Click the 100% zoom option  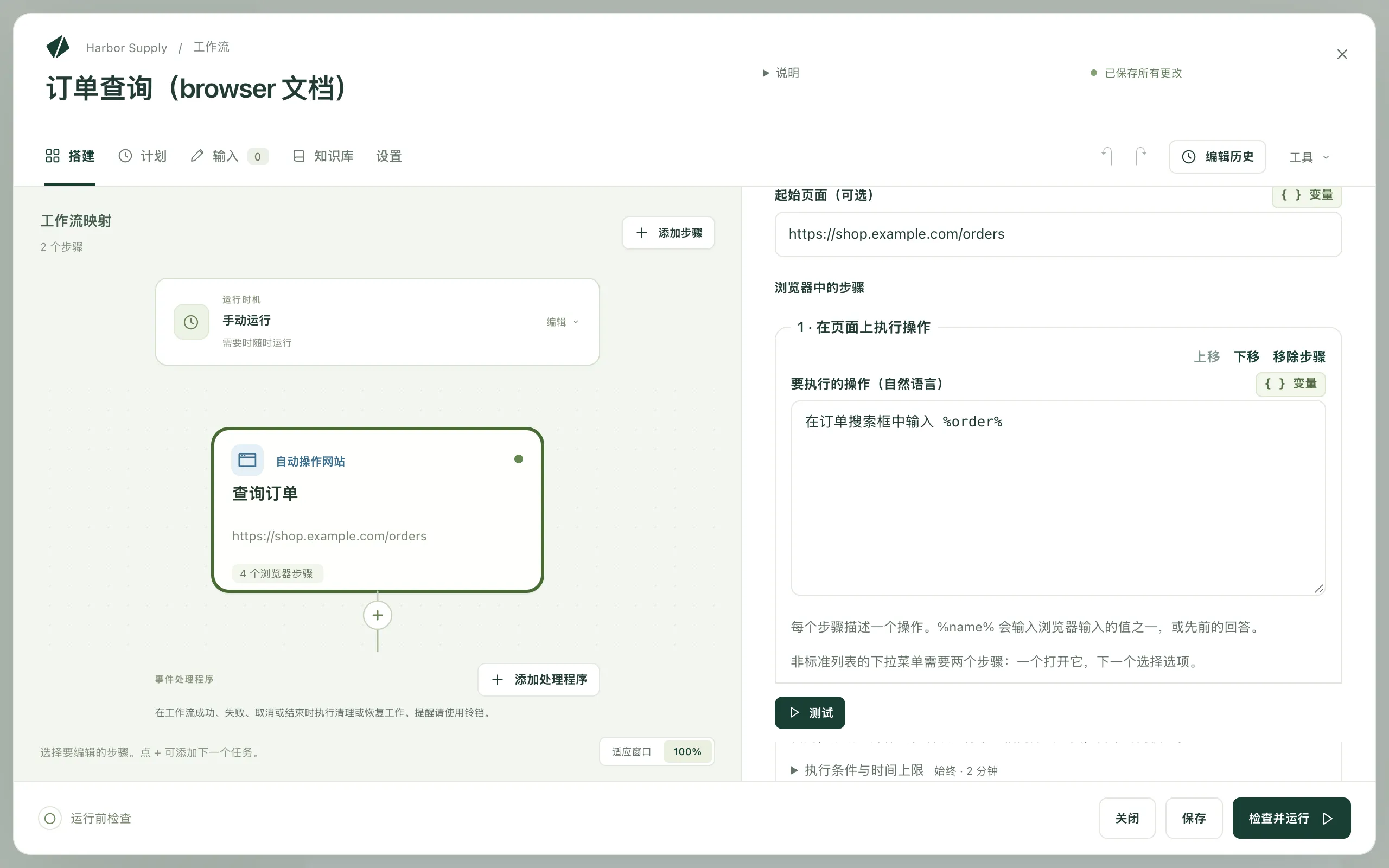[x=687, y=752]
